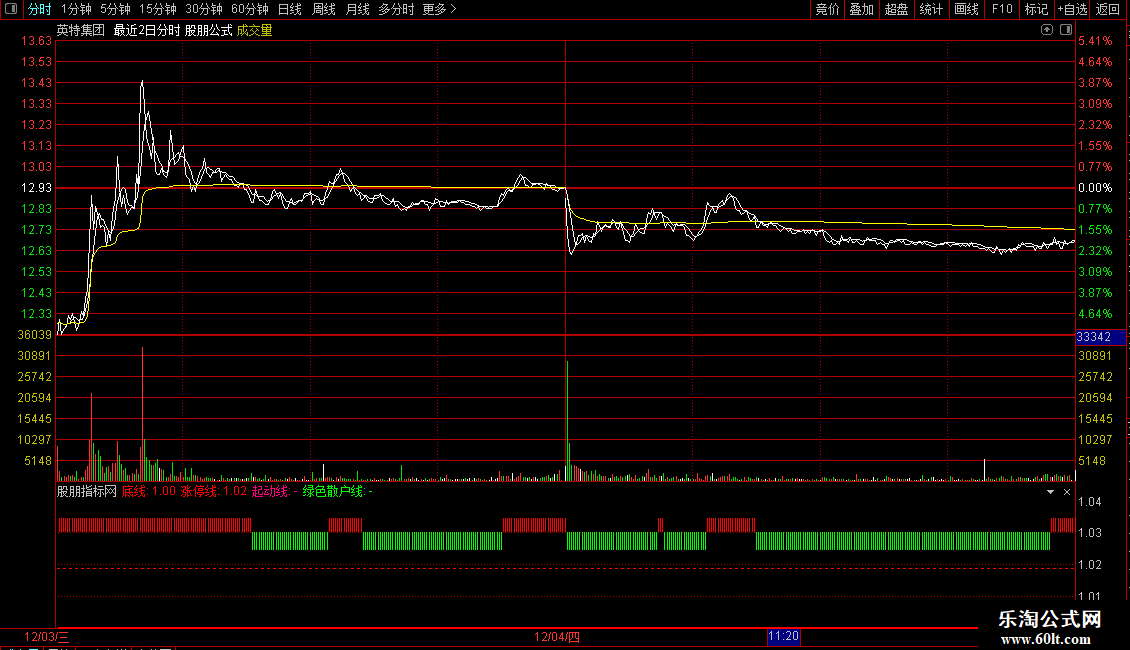Viewport: 1130px width, 650px height.
Task: Expand the 更多 more periods menu
Action: click(x=440, y=9)
